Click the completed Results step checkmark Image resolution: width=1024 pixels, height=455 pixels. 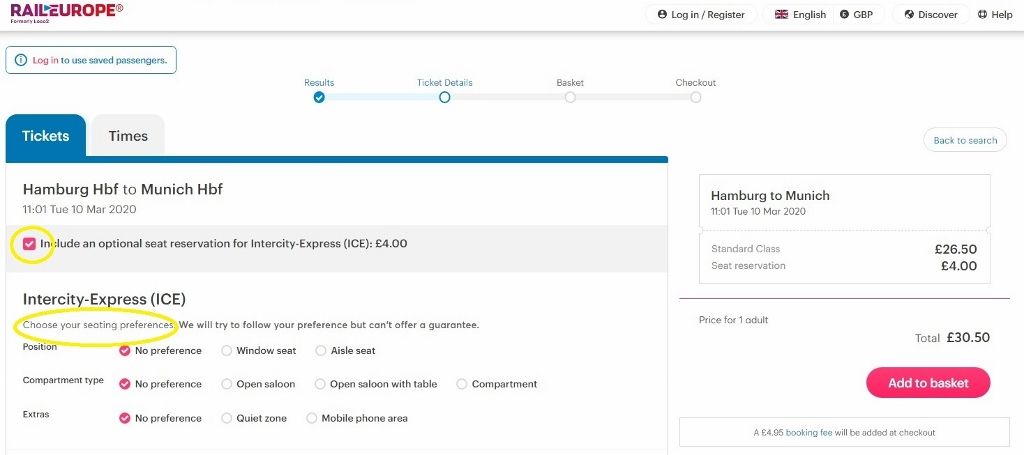tap(319, 97)
